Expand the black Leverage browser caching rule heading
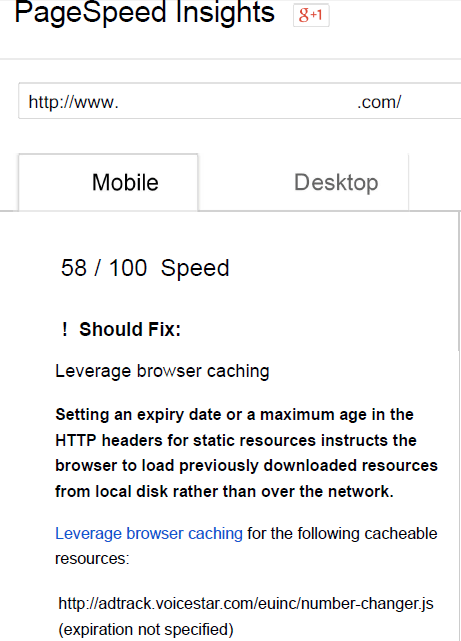The height and width of the screenshot is (641, 461). pyautogui.click(x=162, y=371)
